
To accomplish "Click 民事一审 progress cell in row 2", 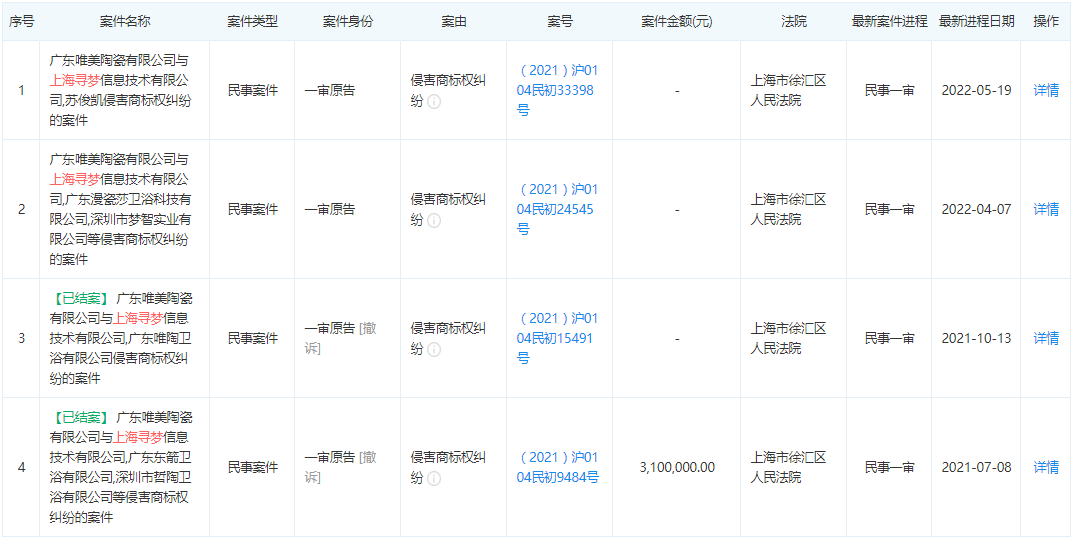I will point(889,209).
